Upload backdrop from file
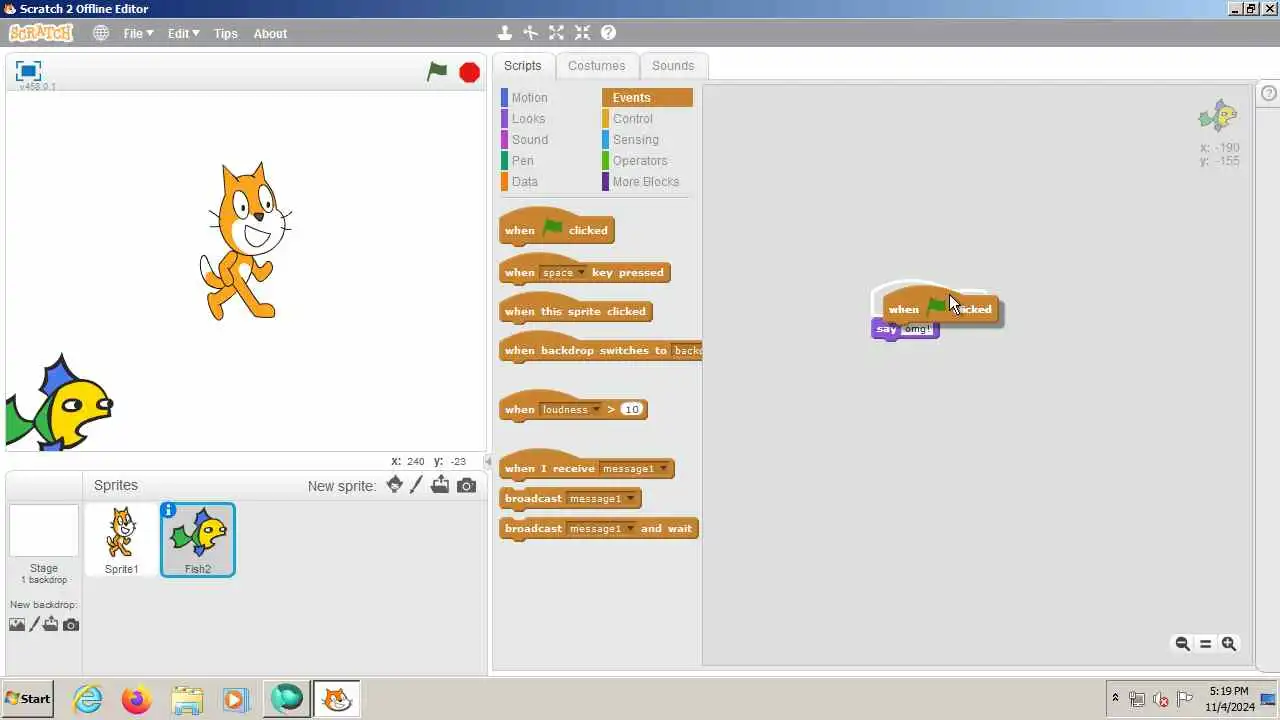The width and height of the screenshot is (1280, 720). tap(51, 624)
